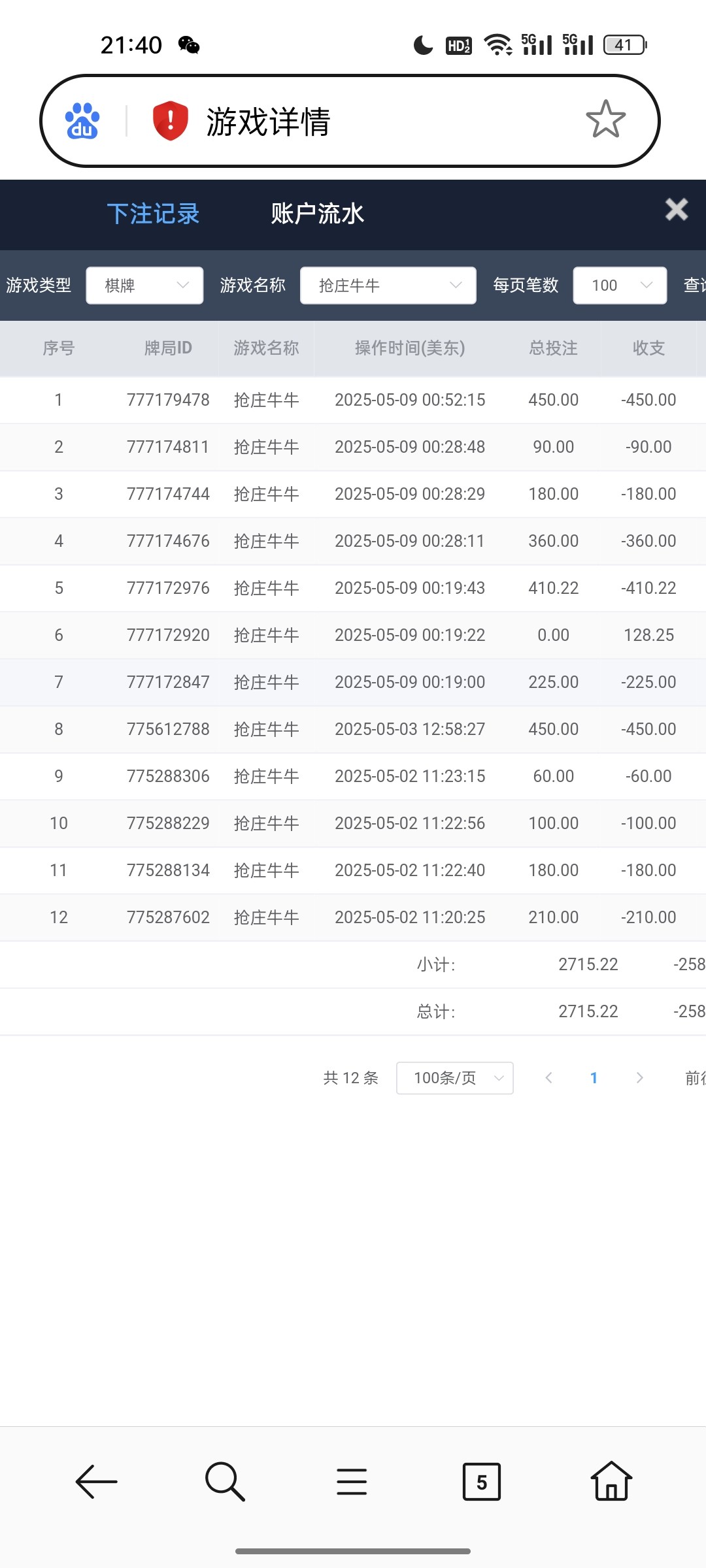Click pagination page number 1
This screenshot has width=706, height=1568.
[594, 1078]
